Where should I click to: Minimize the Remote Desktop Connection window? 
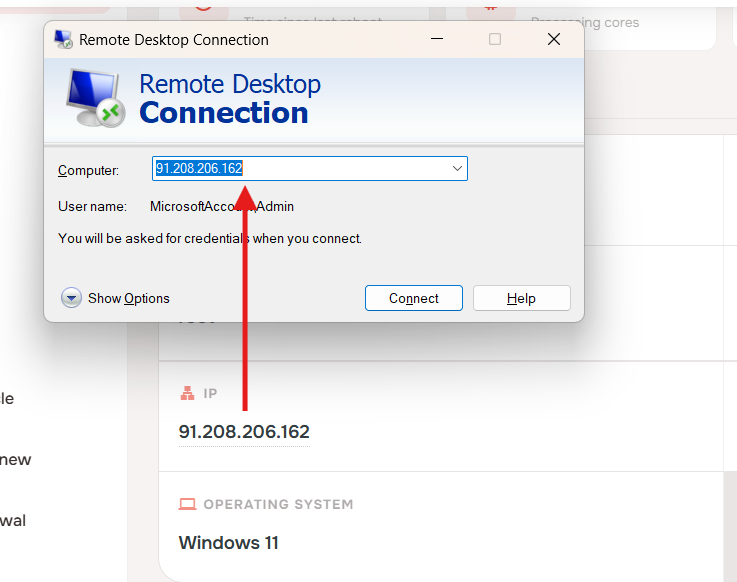[437, 39]
